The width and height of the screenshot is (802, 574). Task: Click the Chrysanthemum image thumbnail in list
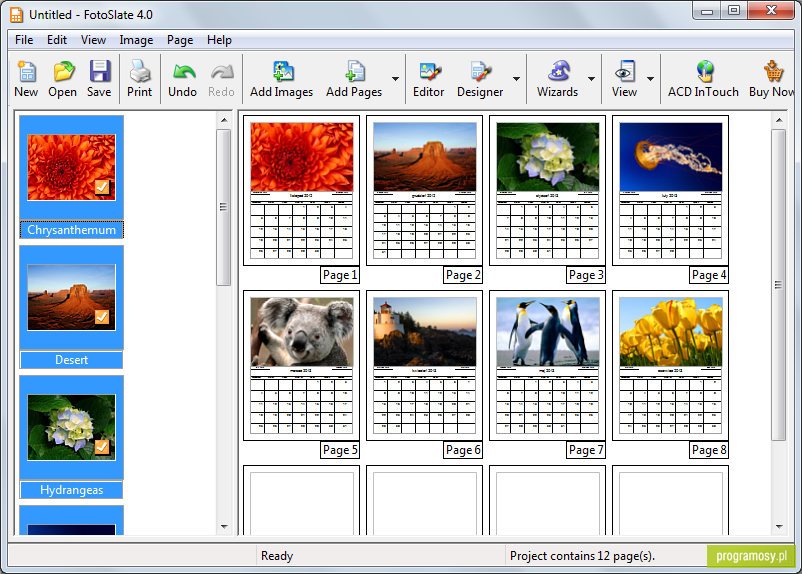72,167
